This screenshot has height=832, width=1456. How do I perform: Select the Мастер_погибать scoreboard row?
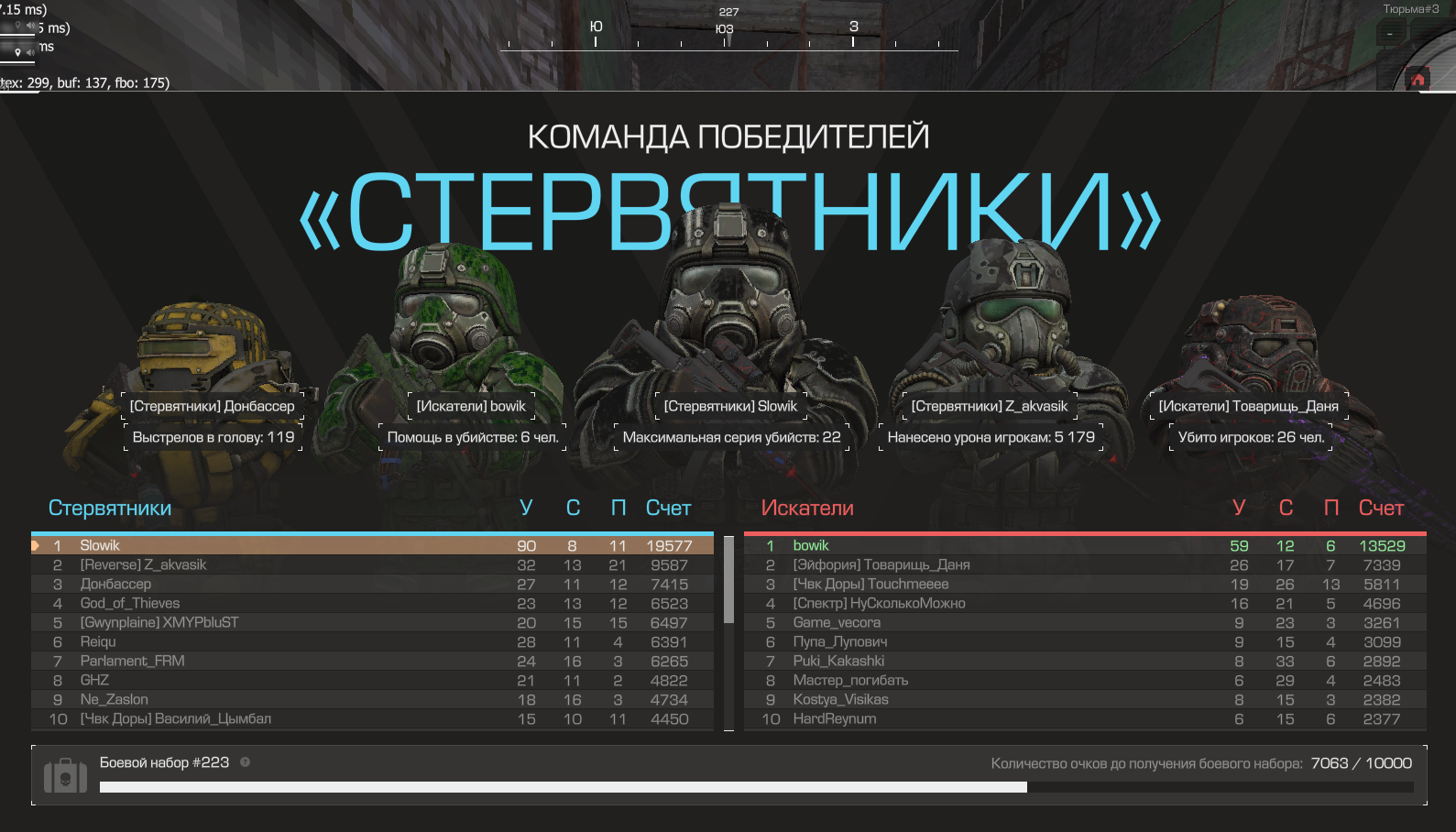1085,680
